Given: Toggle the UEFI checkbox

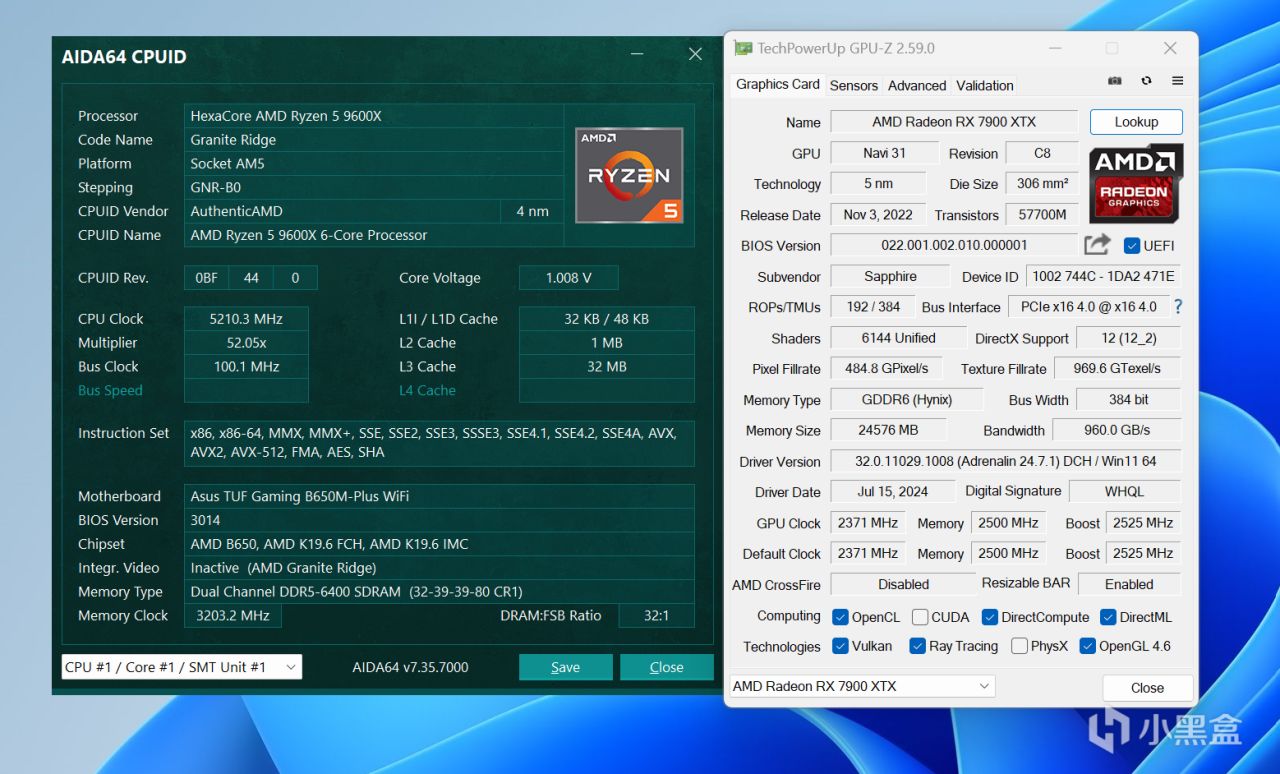Looking at the screenshot, I should tap(1132, 246).
